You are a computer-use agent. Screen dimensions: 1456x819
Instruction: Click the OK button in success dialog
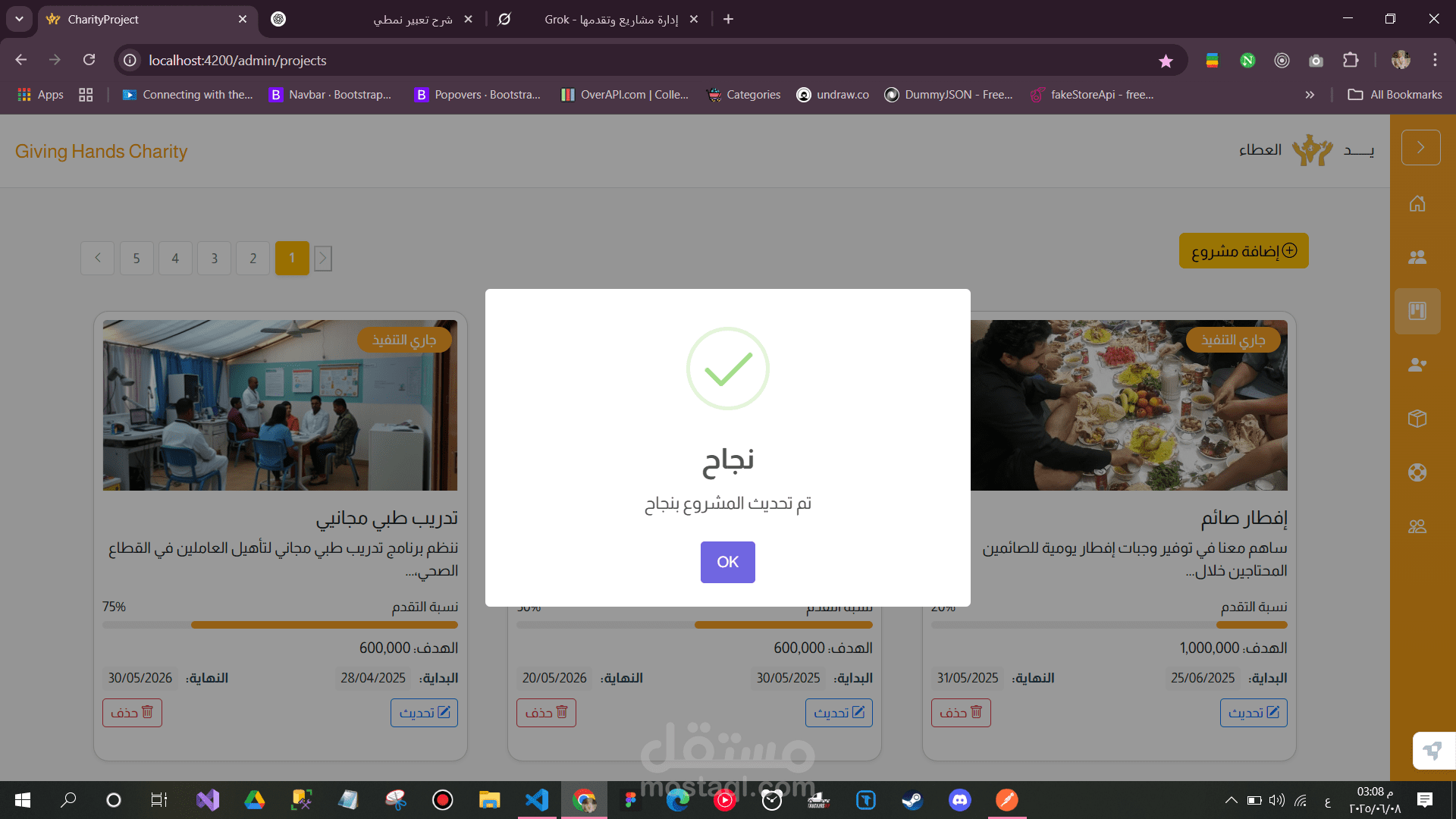[727, 562]
